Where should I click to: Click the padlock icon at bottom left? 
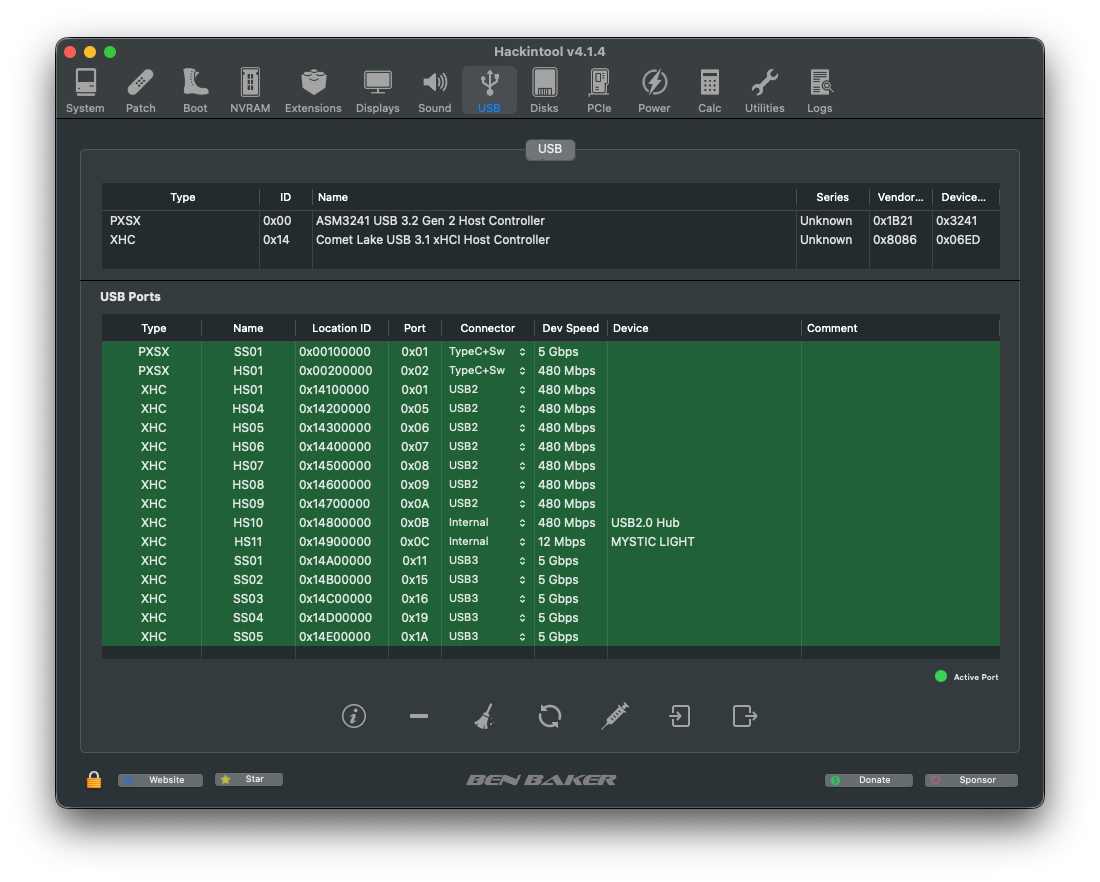click(x=94, y=780)
